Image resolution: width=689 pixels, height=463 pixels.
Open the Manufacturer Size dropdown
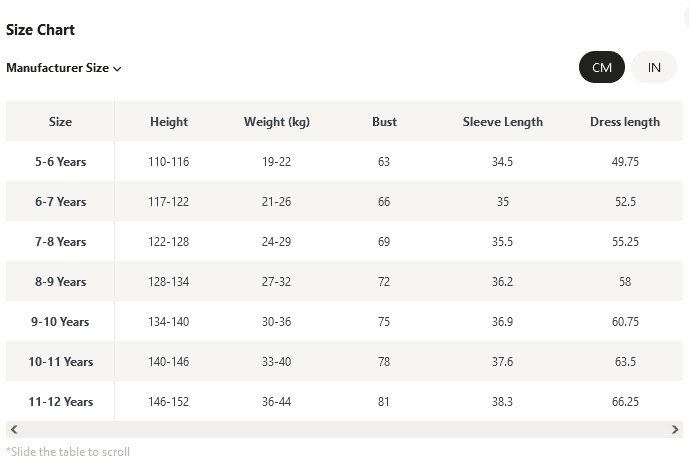[64, 68]
